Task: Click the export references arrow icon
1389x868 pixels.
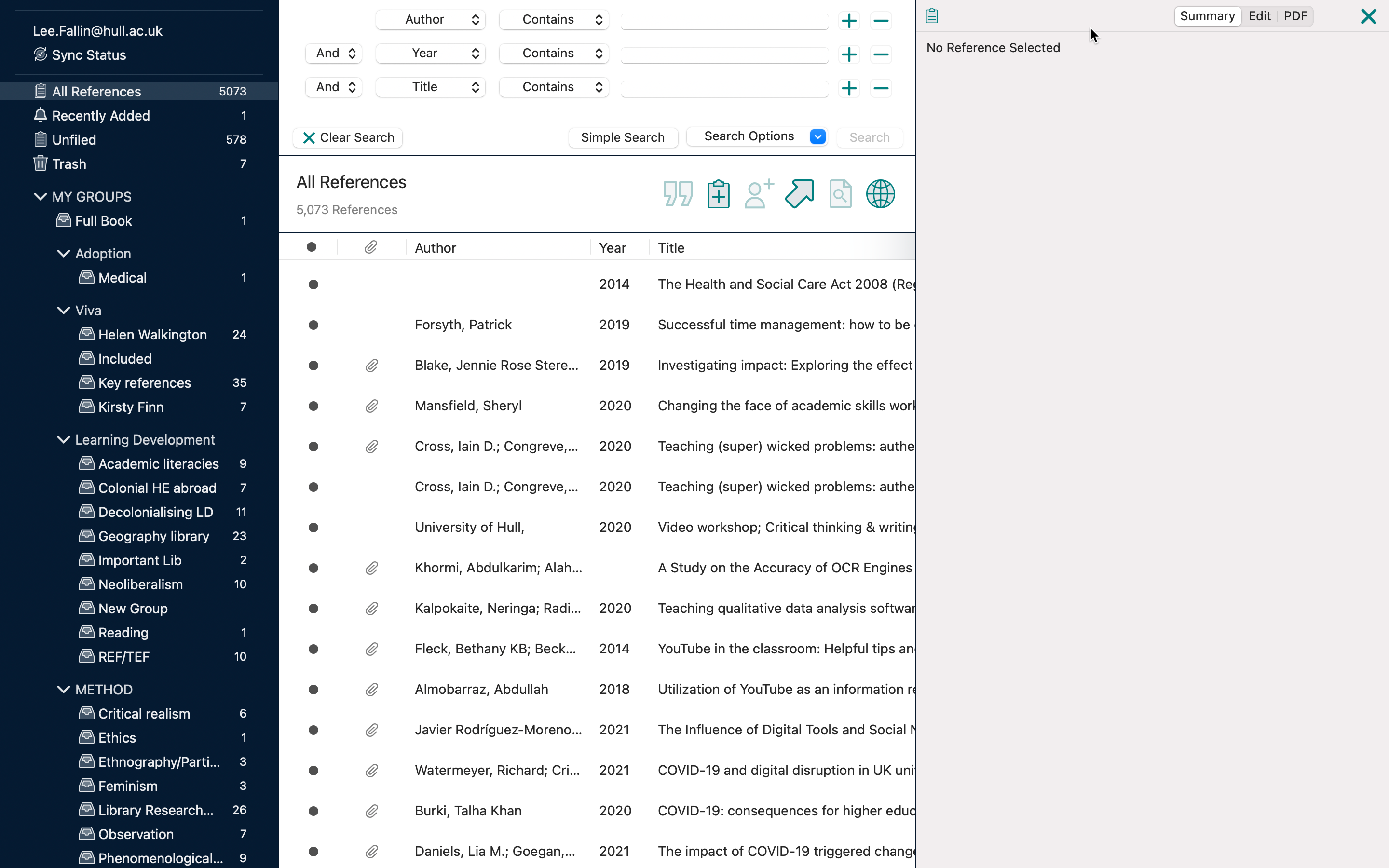Action: (800, 194)
